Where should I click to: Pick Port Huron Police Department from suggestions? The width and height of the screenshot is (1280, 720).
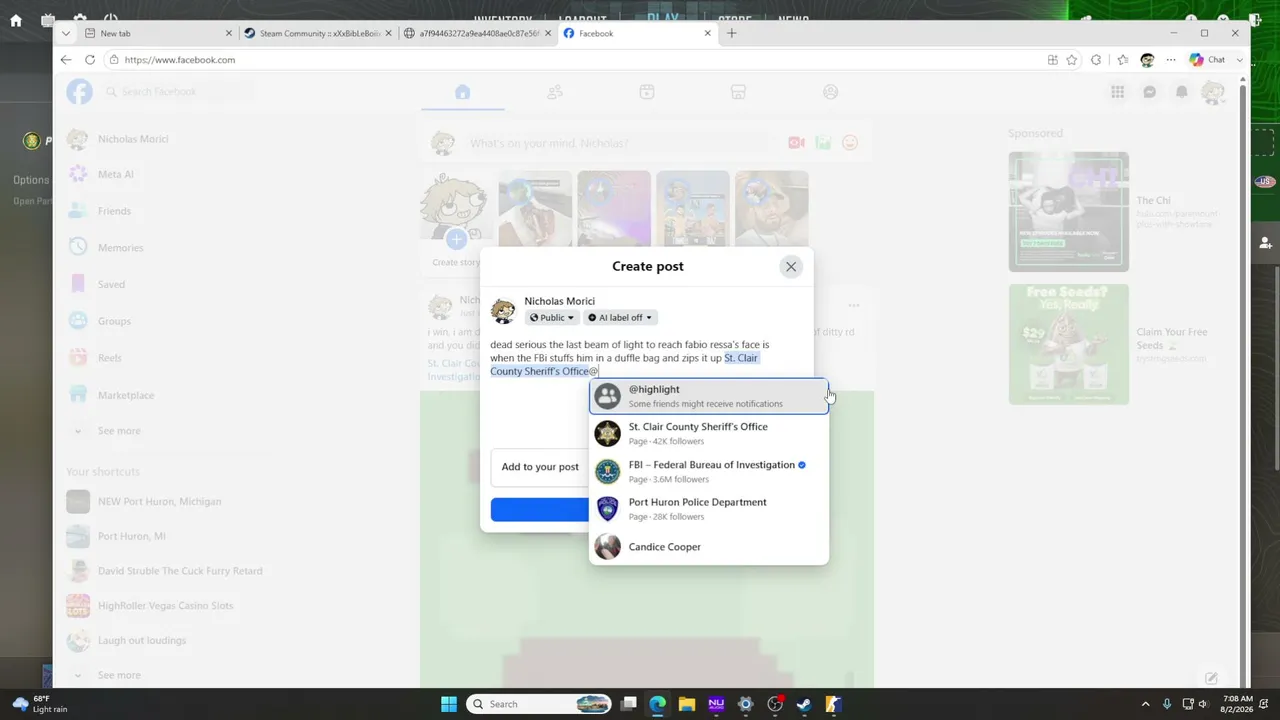pyautogui.click(x=709, y=509)
